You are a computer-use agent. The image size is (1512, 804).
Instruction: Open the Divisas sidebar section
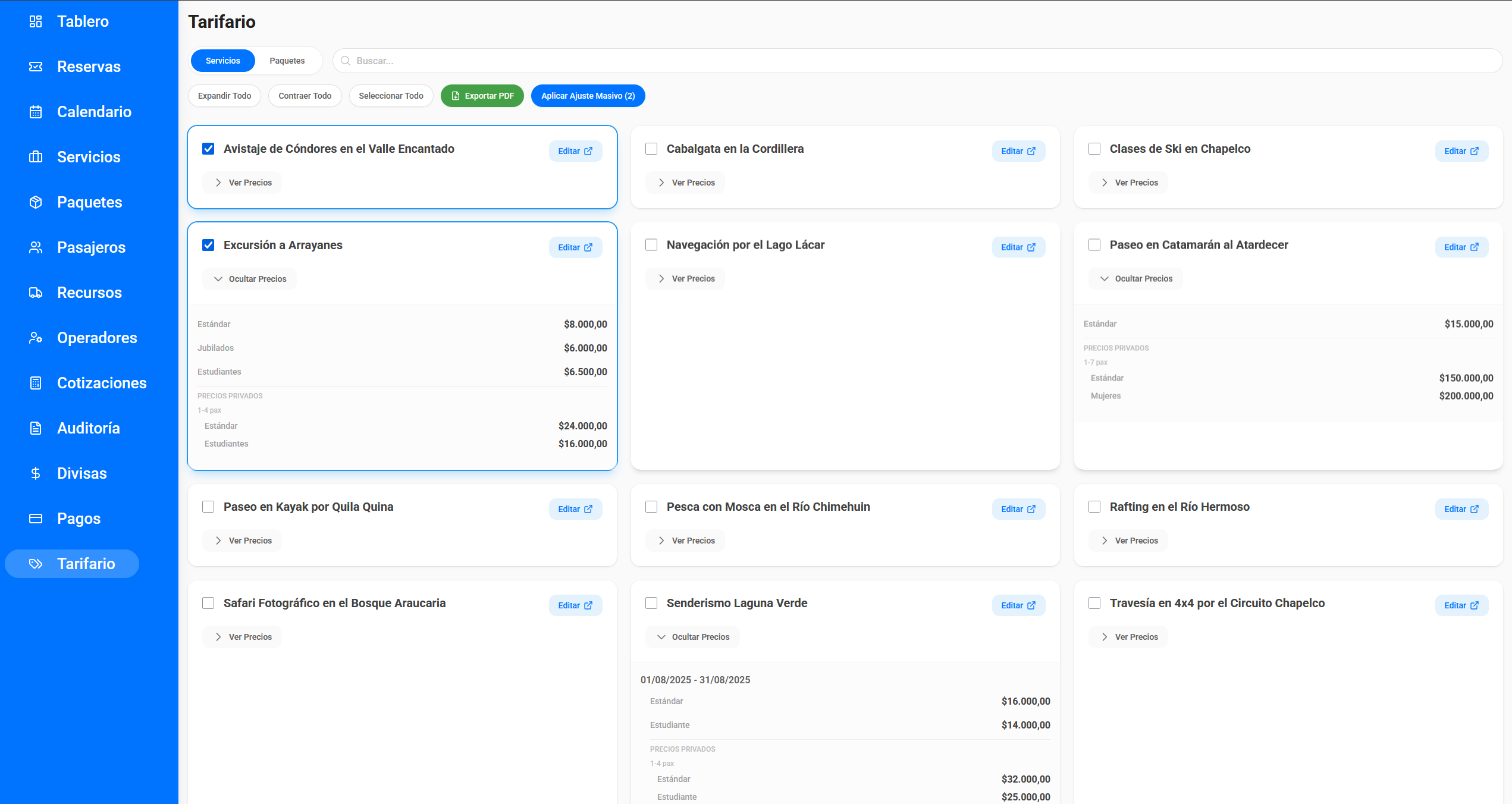(x=82, y=473)
